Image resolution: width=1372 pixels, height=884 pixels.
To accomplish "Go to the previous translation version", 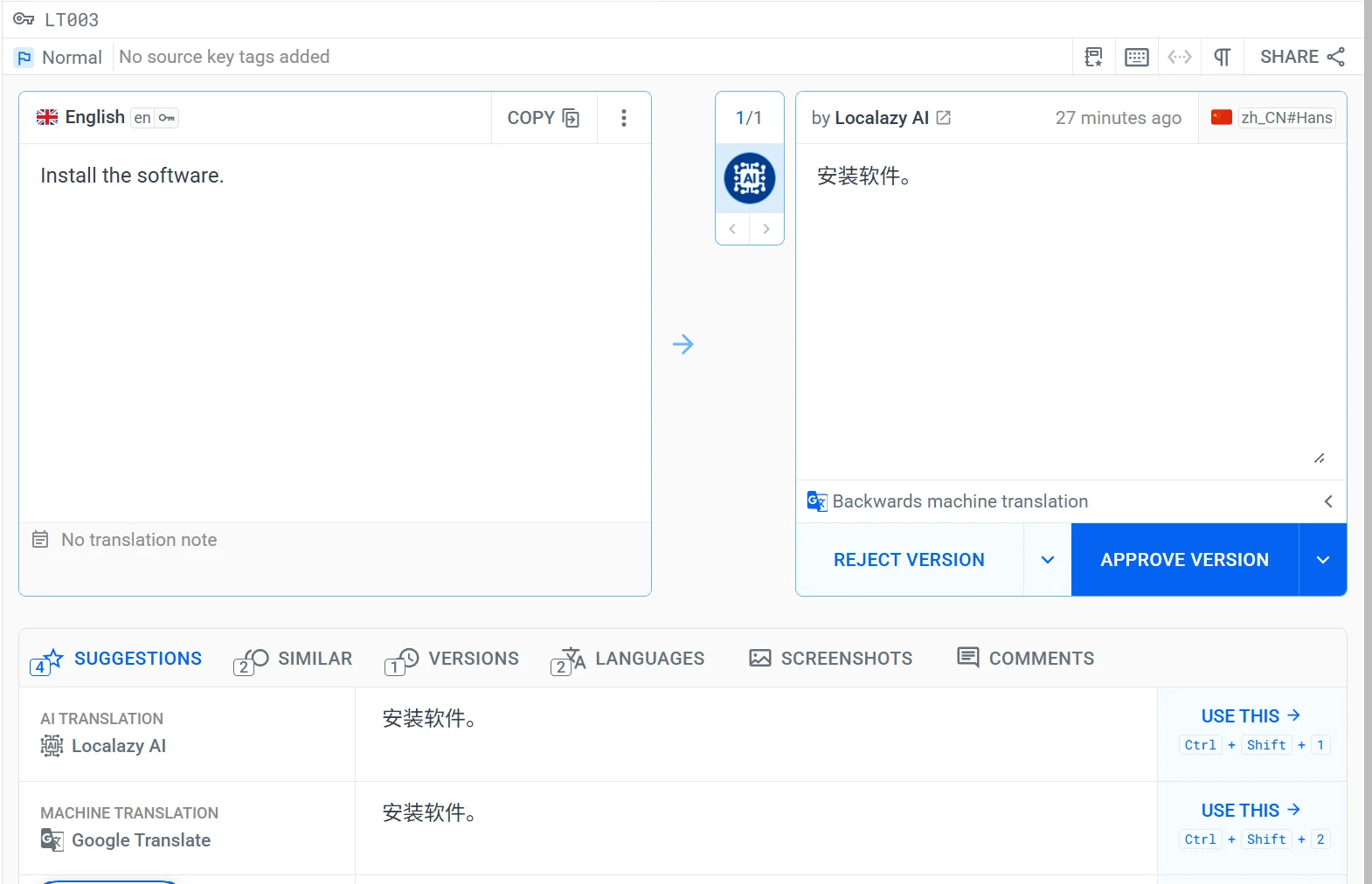I will (x=732, y=229).
